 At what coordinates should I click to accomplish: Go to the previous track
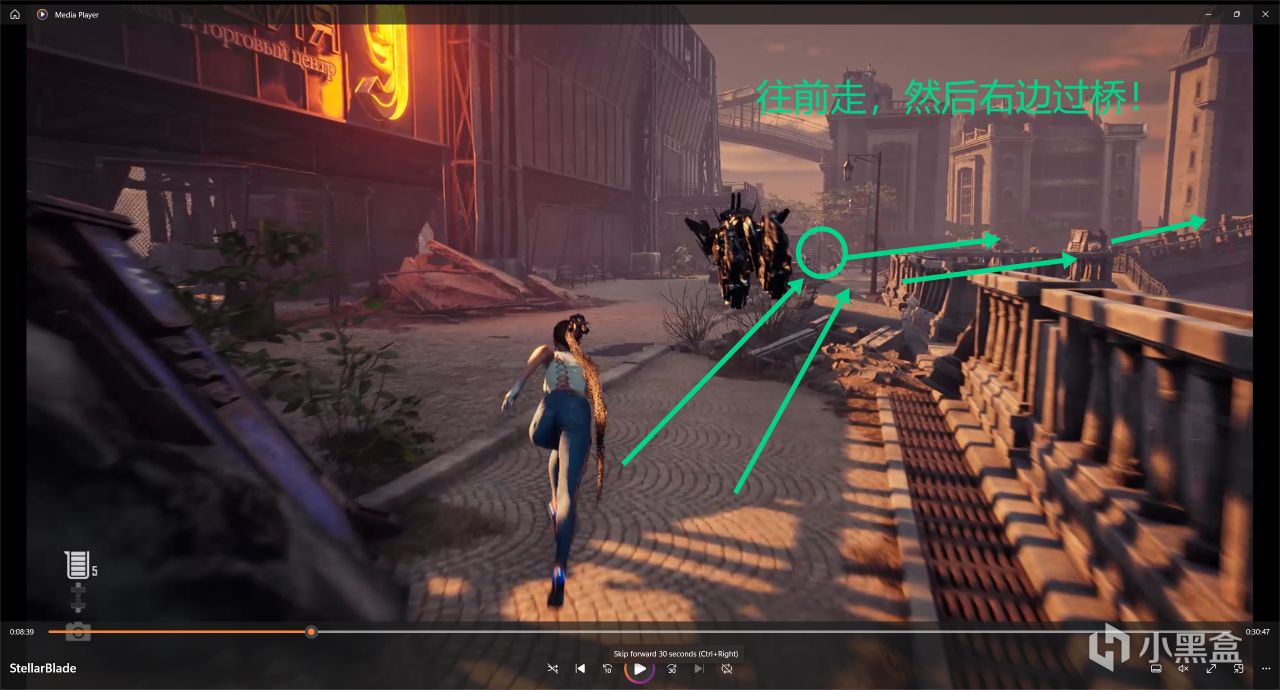580,668
